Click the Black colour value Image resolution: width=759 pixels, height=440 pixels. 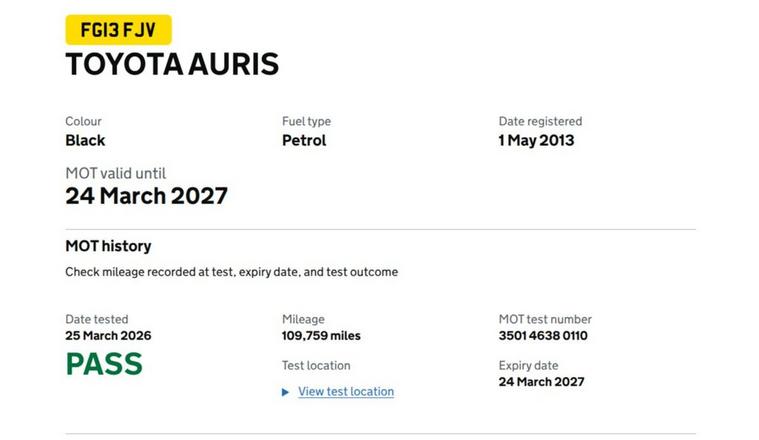point(85,141)
